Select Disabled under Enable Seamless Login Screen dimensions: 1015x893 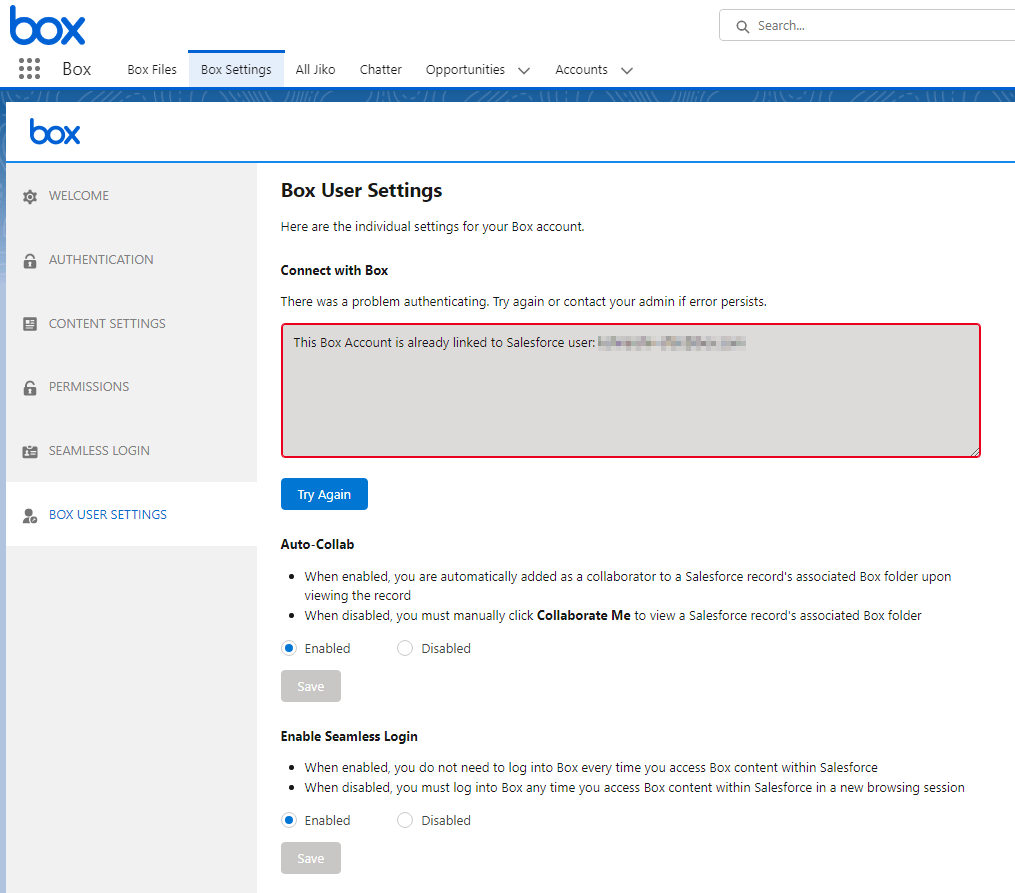tap(404, 820)
